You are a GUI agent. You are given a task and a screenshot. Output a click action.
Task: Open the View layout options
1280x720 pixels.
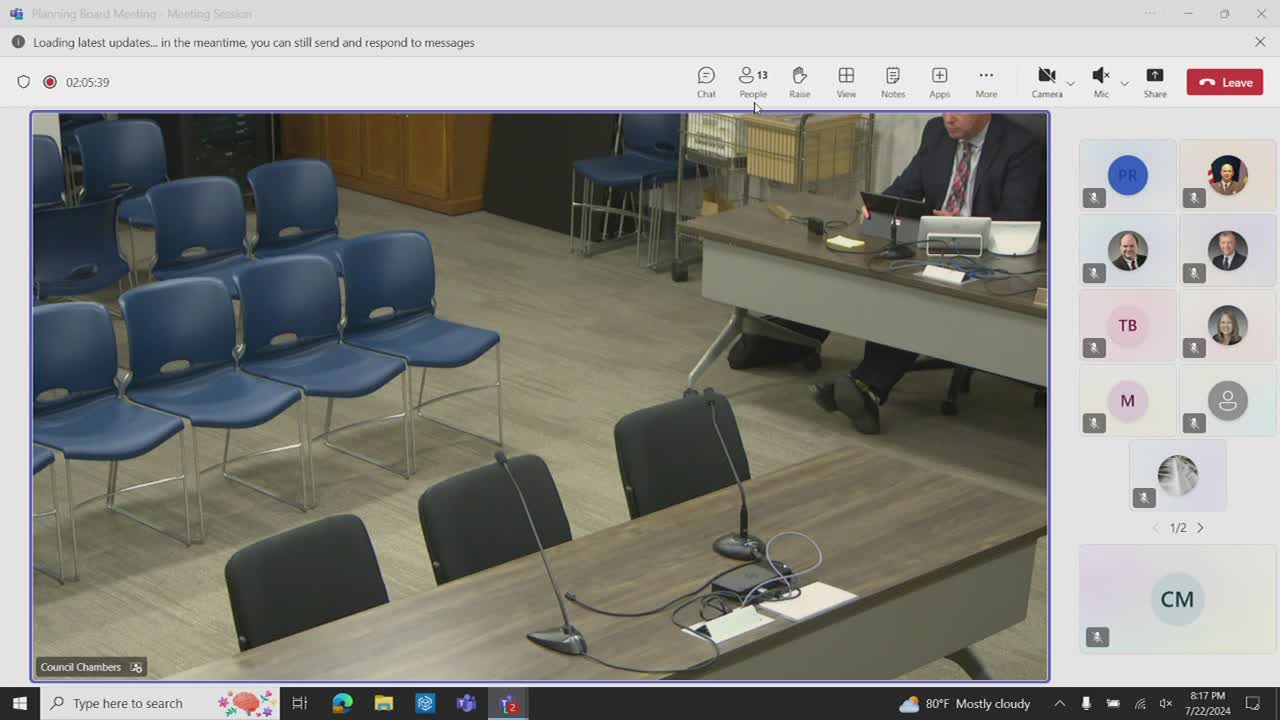pos(846,82)
